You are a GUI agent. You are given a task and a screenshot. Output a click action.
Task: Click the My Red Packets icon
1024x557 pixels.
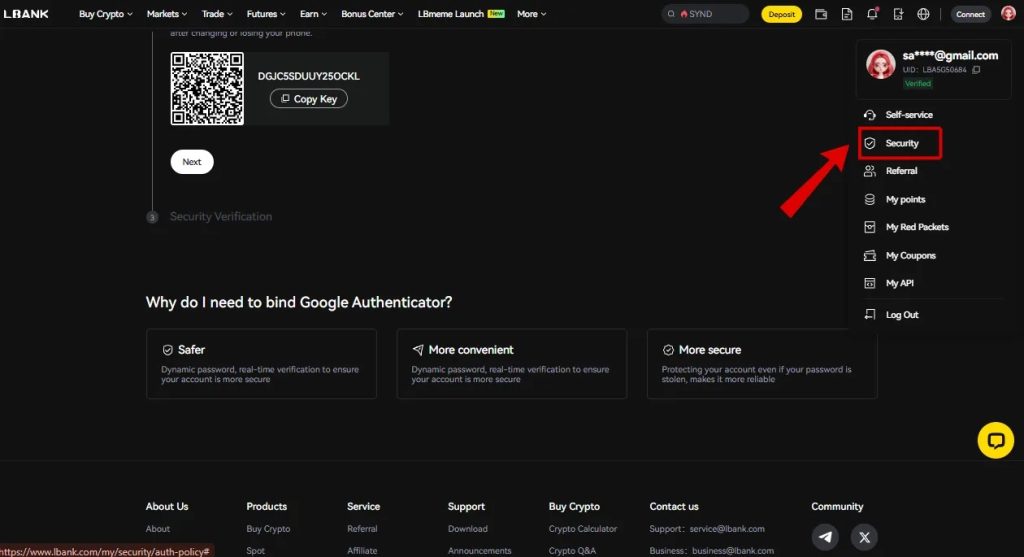click(870, 227)
